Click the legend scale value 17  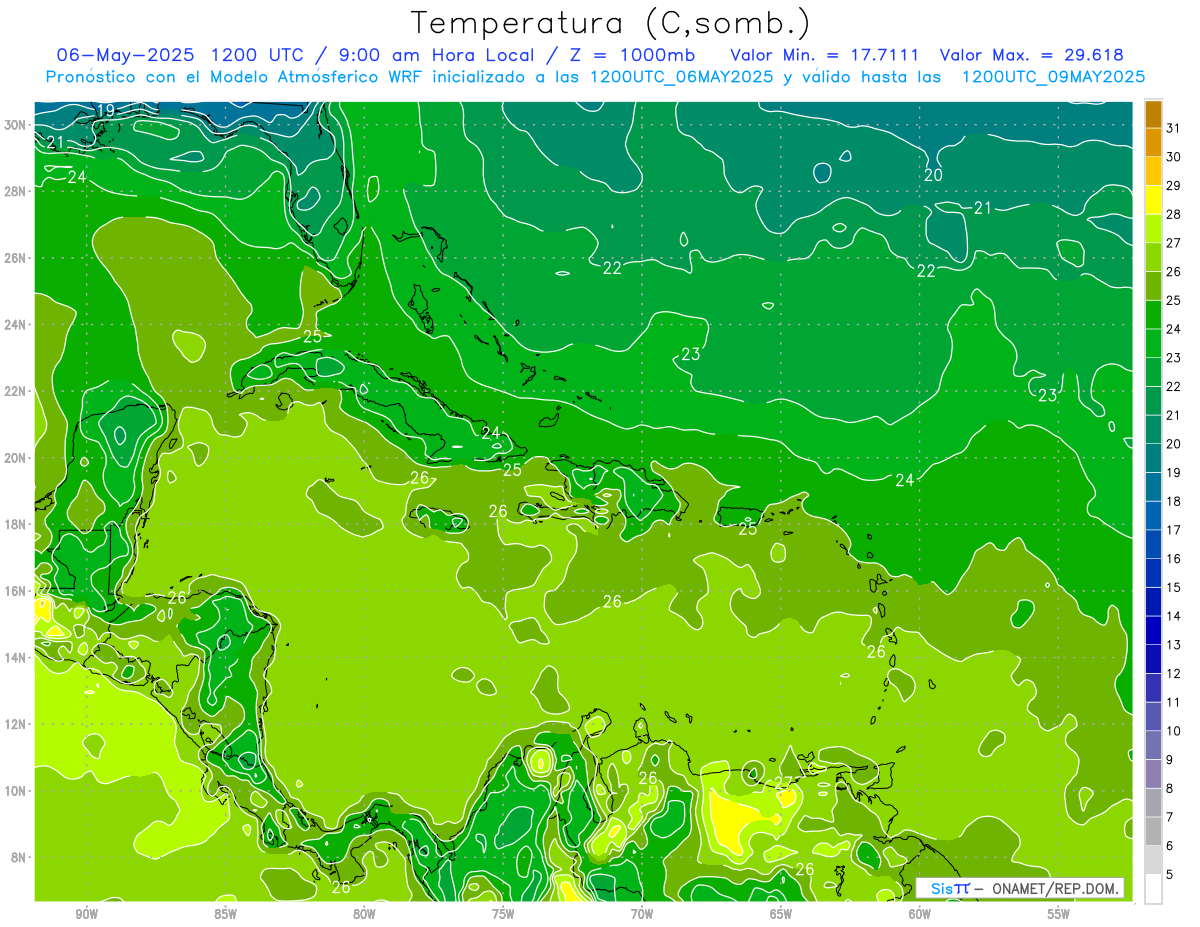tap(1173, 530)
